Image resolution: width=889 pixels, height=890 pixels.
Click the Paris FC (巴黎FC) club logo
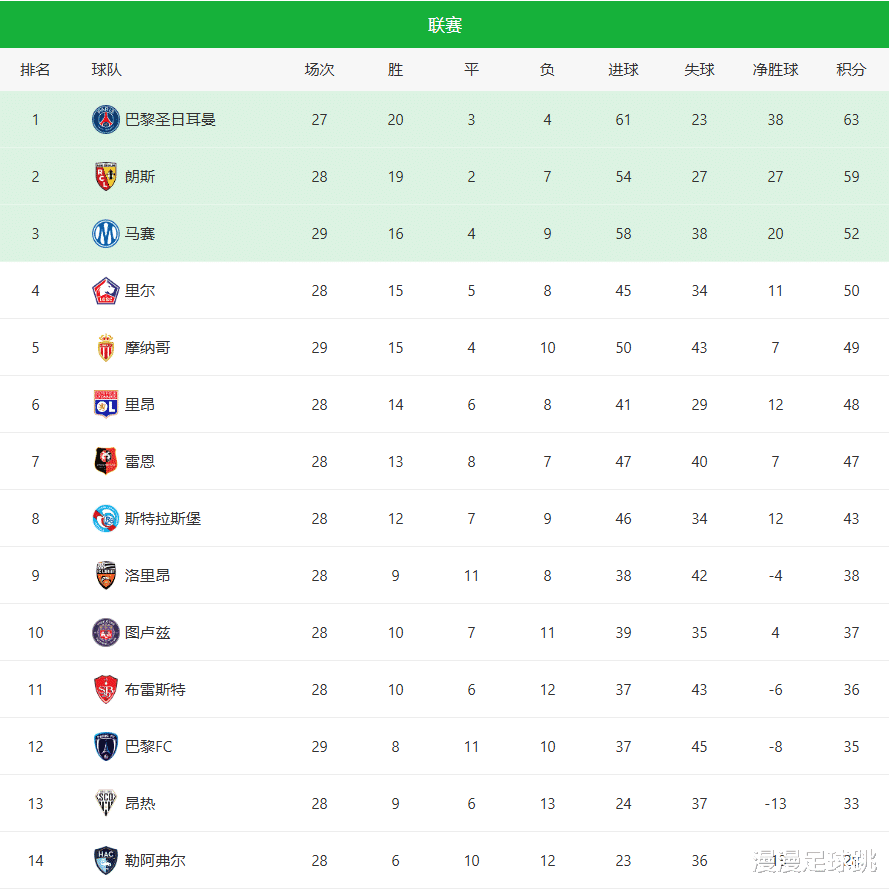106,747
